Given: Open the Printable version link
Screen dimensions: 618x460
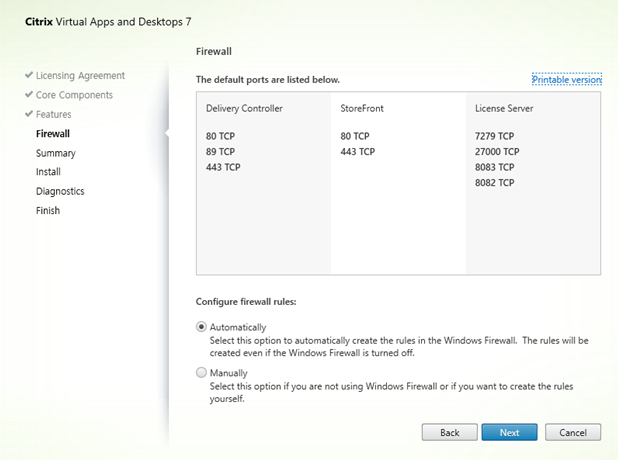Looking at the screenshot, I should tap(567, 80).
